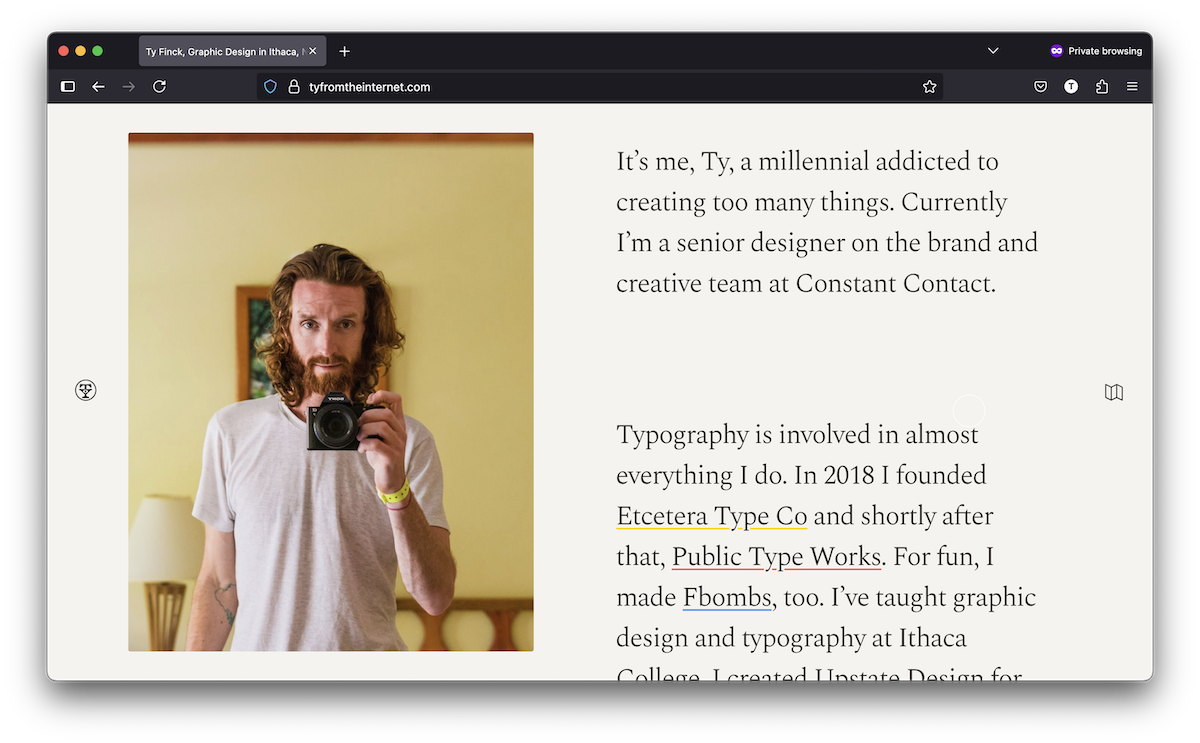This screenshot has height=743, width=1200.
Task: Open the Firefox account profile icon
Action: 1071,87
